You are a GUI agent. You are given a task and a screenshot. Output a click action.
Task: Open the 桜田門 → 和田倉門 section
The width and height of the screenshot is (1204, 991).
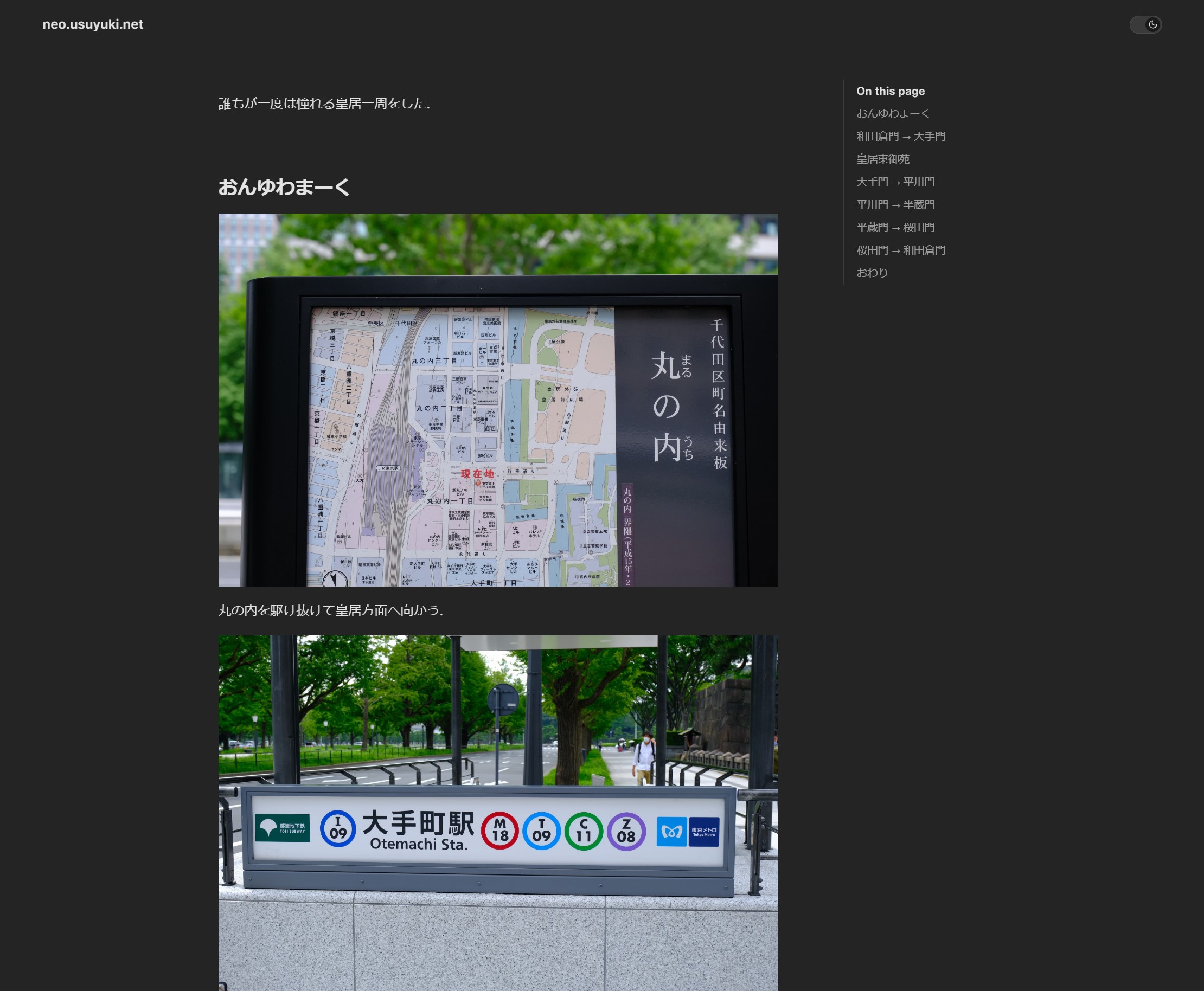(x=901, y=250)
